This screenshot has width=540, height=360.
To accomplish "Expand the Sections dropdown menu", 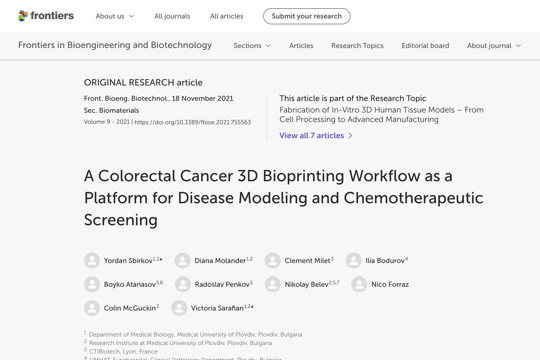I will pos(252,45).
